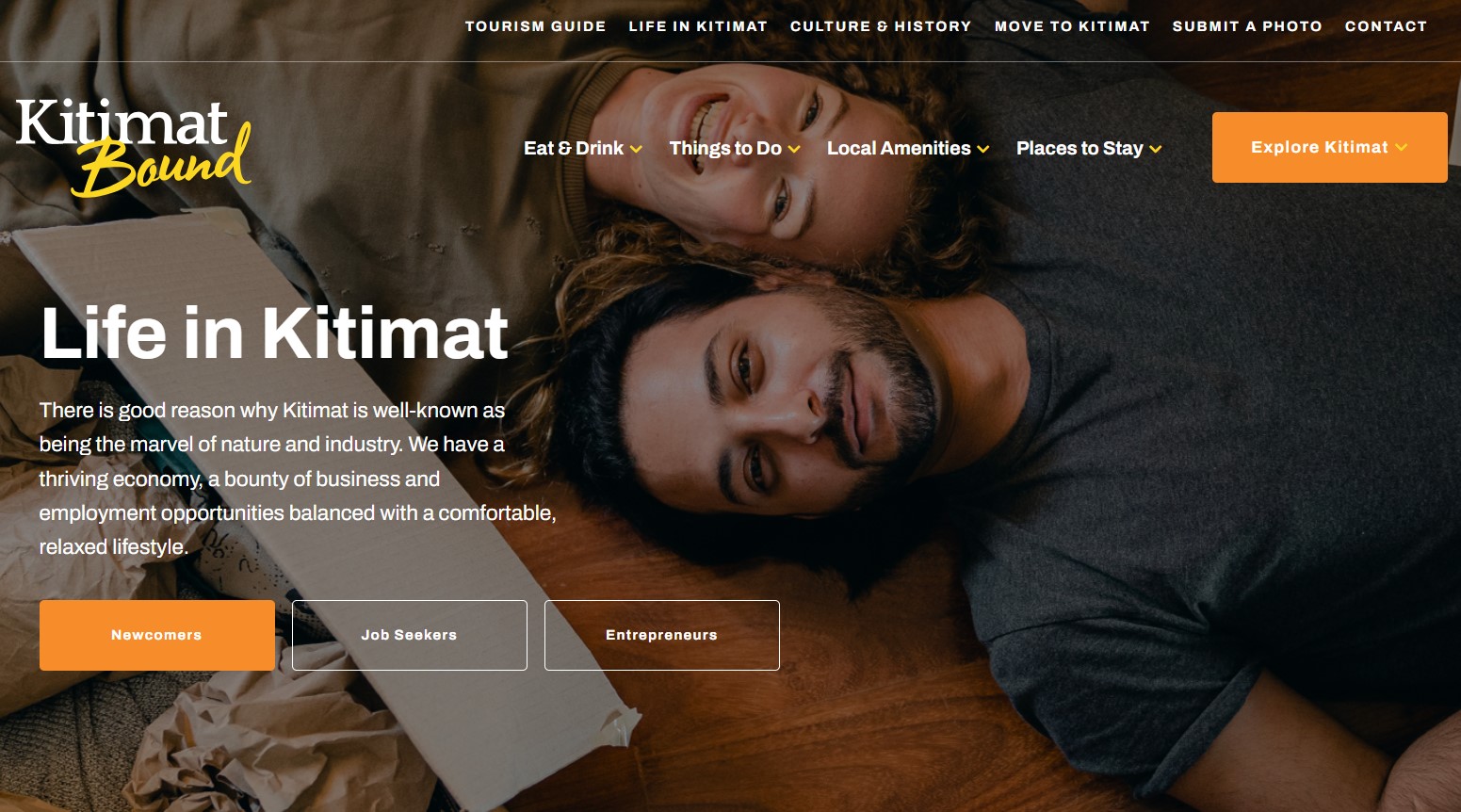Click the Kitimat Bound logo
Image resolution: width=1461 pixels, height=812 pixels.
134,147
